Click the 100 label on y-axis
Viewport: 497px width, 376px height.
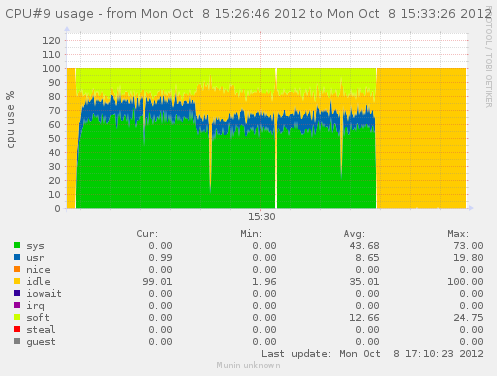pos(51,69)
